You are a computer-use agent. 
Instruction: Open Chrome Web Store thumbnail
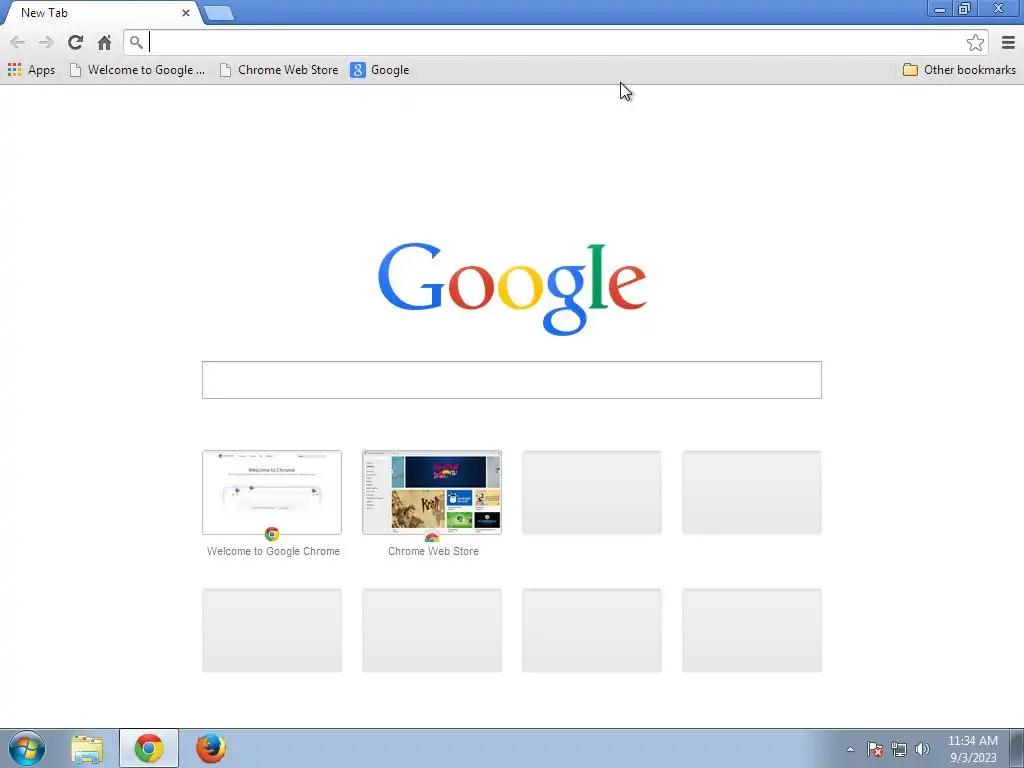[x=432, y=492]
